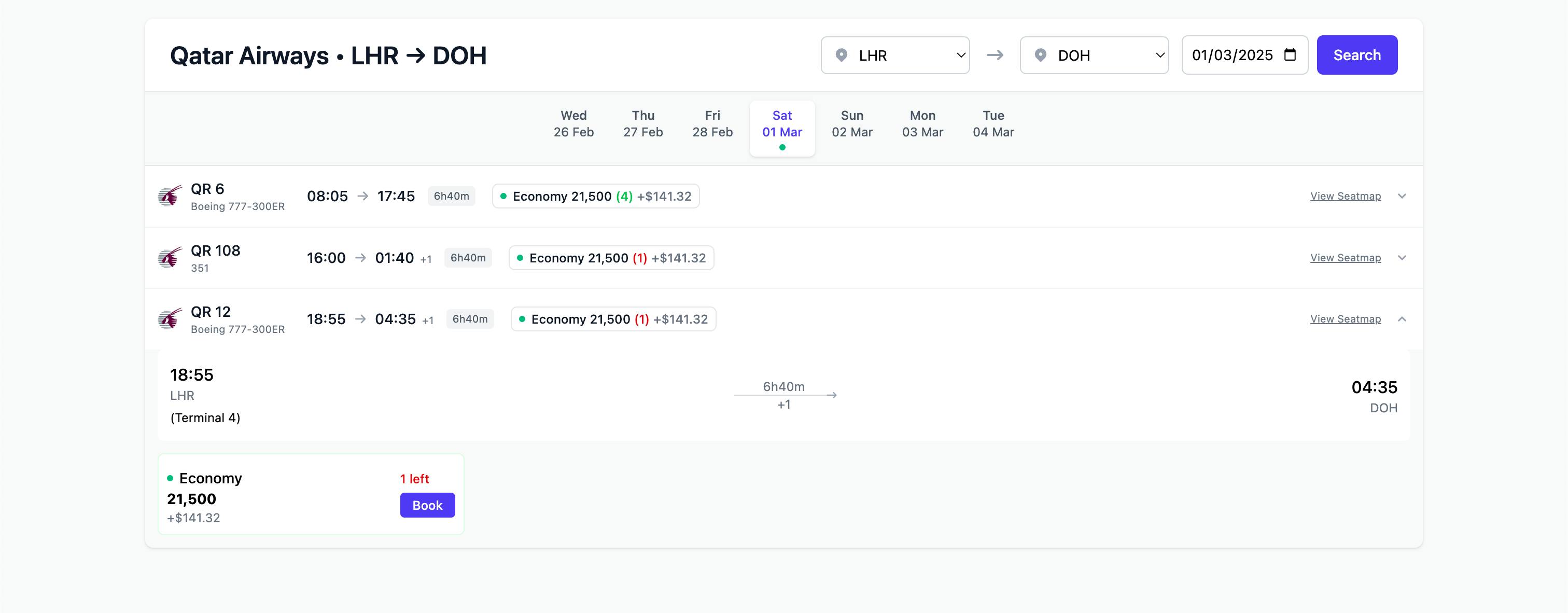Select the Fri 28 Feb date tab
Image resolution: width=1568 pixels, height=613 pixels.
point(712,123)
